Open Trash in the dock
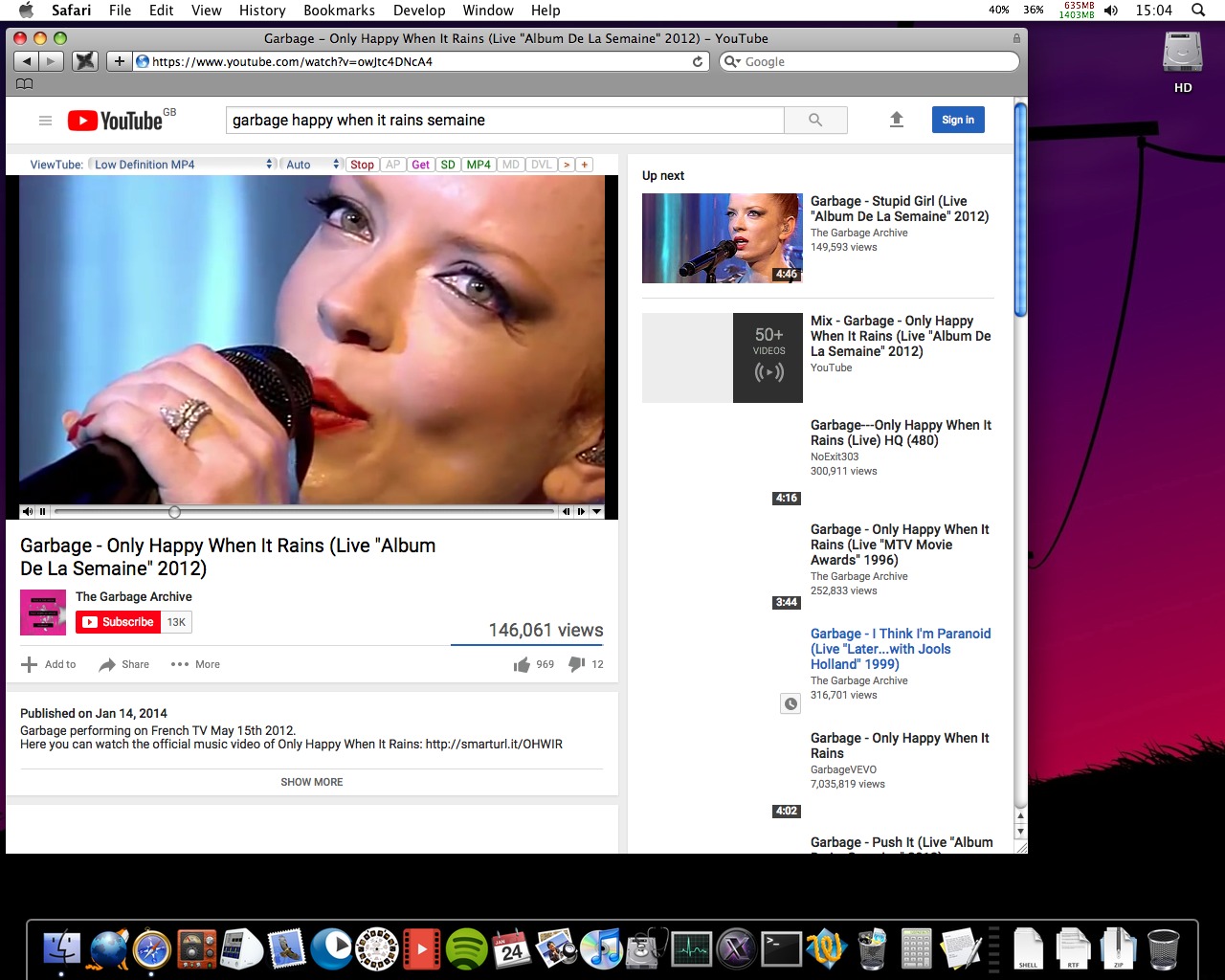 (1164, 949)
